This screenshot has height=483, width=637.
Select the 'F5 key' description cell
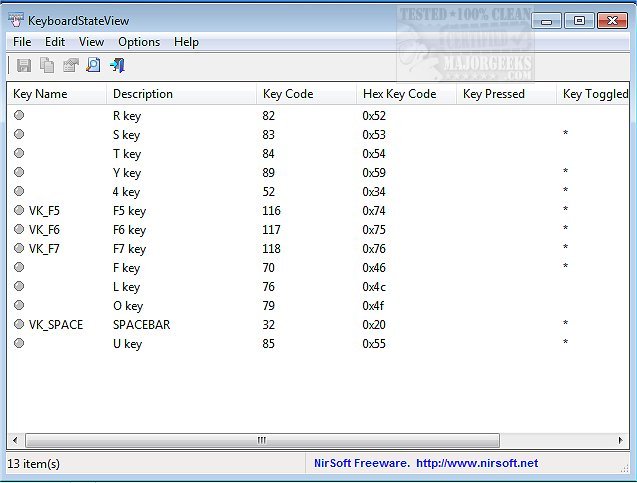point(129,211)
